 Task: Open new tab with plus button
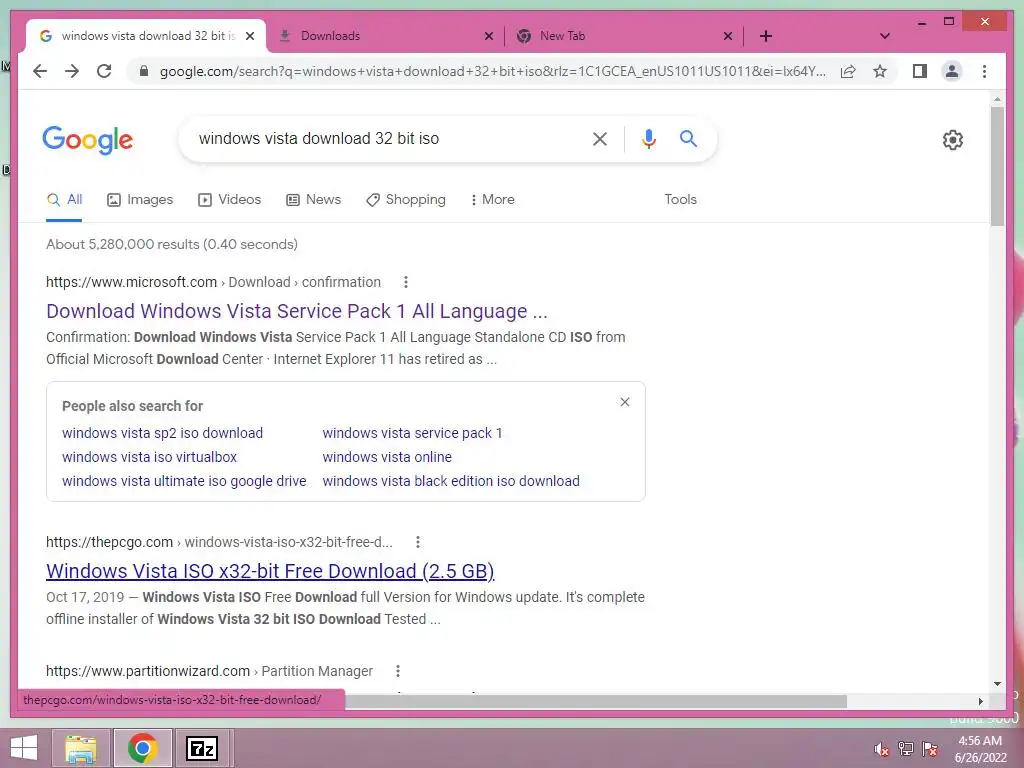click(x=766, y=36)
